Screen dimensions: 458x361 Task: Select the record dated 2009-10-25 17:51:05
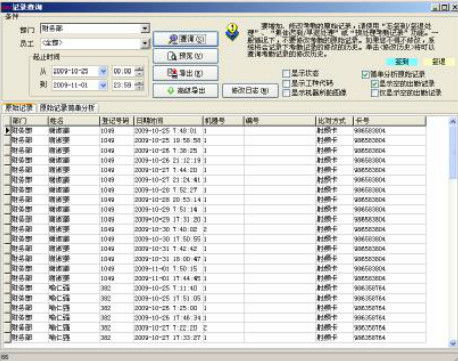click(218, 298)
